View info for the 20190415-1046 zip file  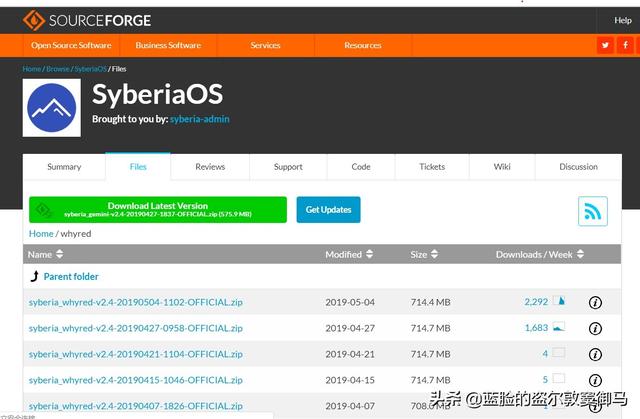tap(595, 380)
